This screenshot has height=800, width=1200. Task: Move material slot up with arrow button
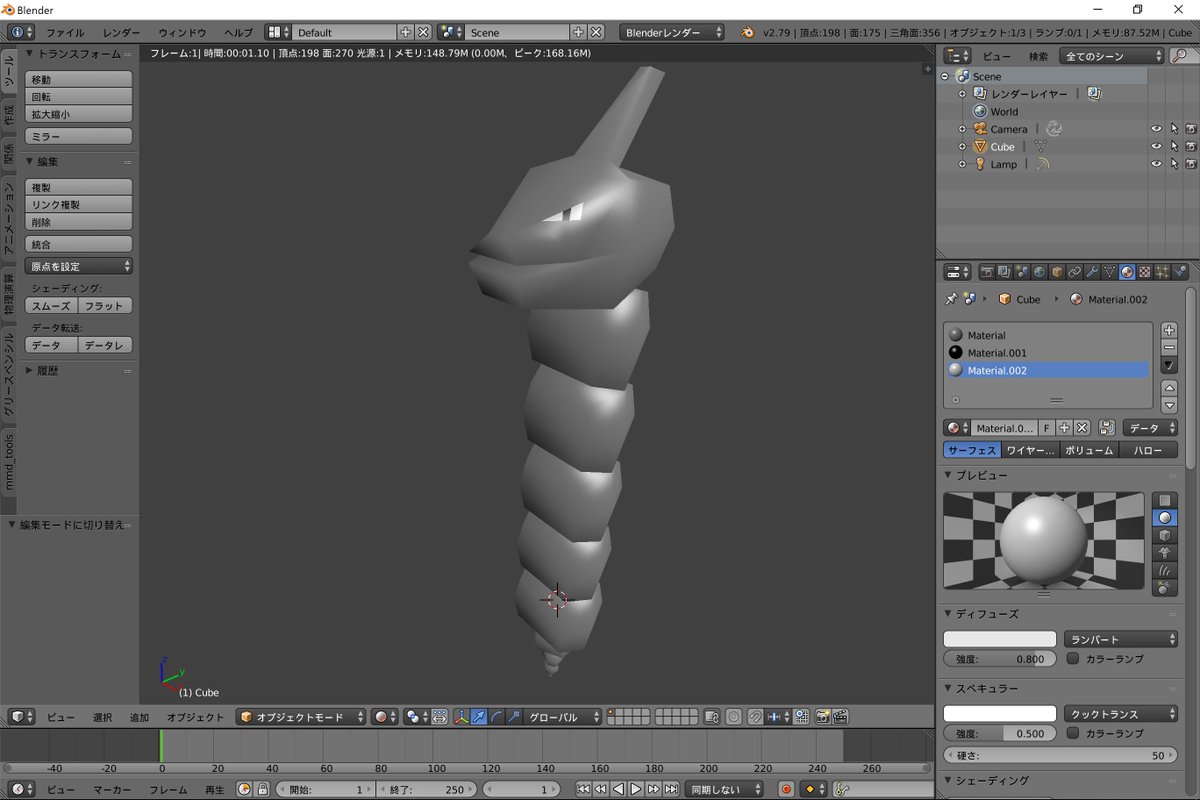1169,388
